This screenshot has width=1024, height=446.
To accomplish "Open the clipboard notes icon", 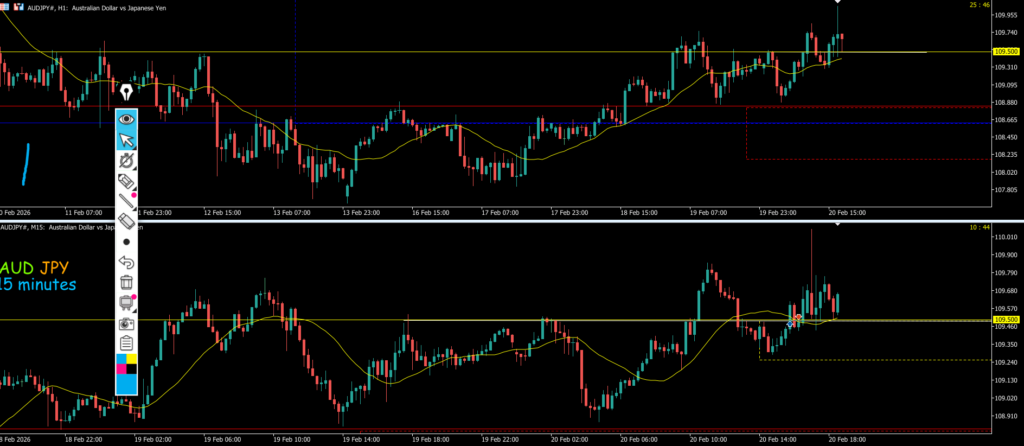I will (x=127, y=343).
